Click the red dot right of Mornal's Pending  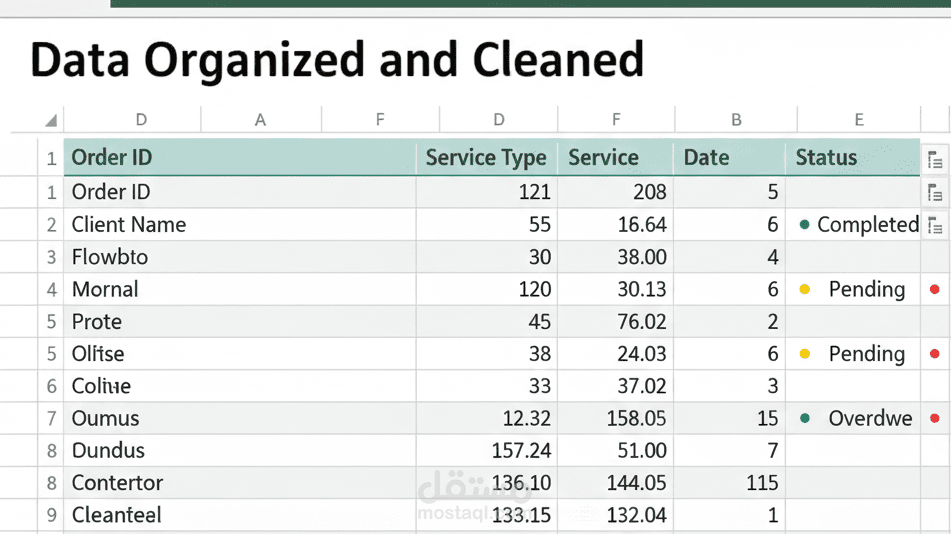[x=935, y=290]
